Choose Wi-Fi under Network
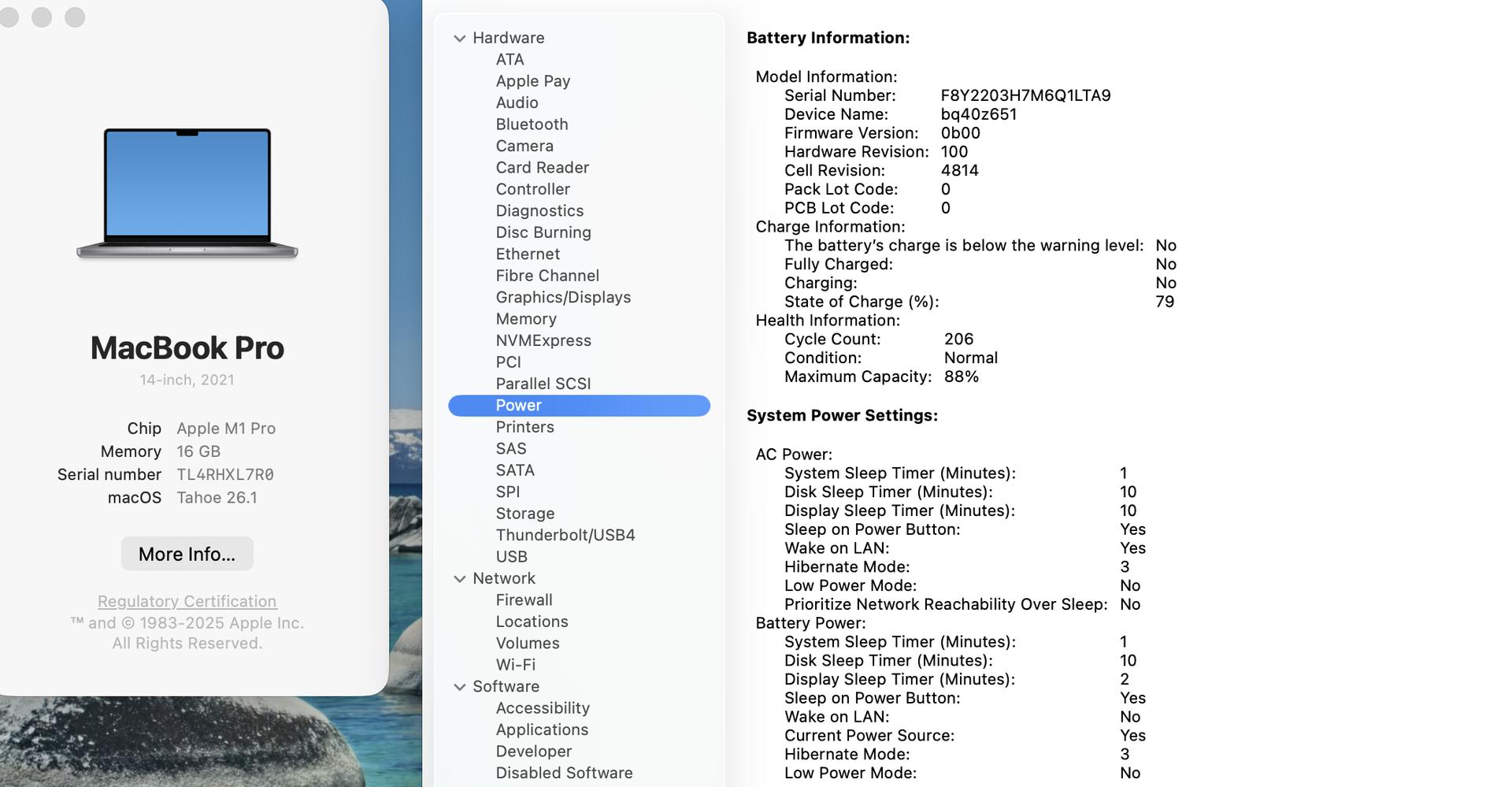The width and height of the screenshot is (1512, 787). point(515,665)
